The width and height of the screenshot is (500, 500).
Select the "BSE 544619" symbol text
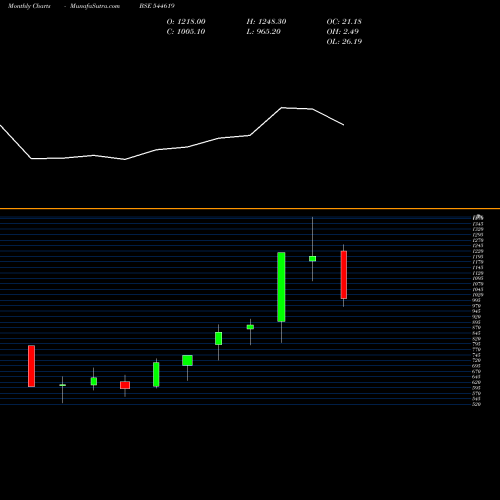157,6
